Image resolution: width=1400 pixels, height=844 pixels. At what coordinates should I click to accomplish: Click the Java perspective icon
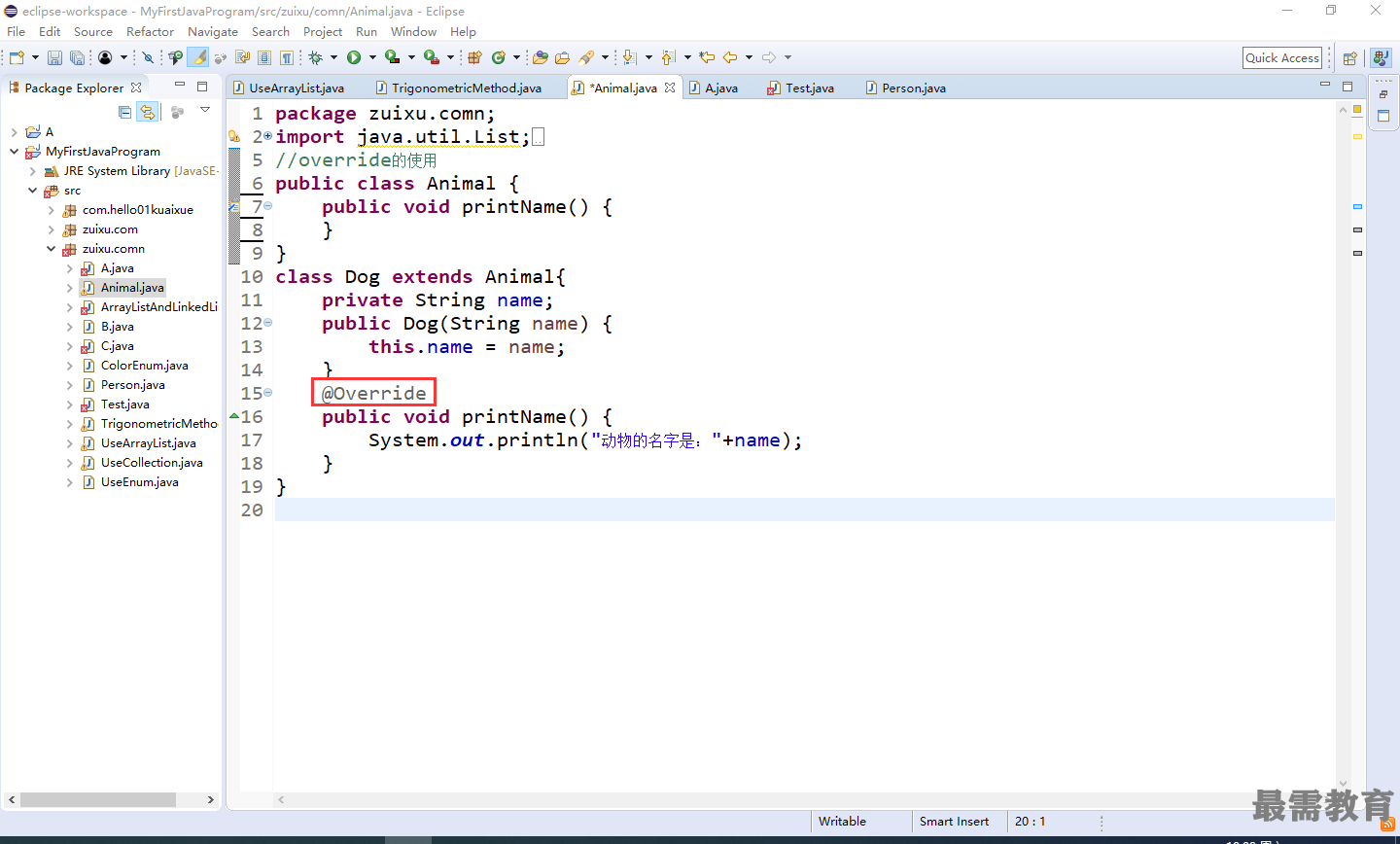1381,58
